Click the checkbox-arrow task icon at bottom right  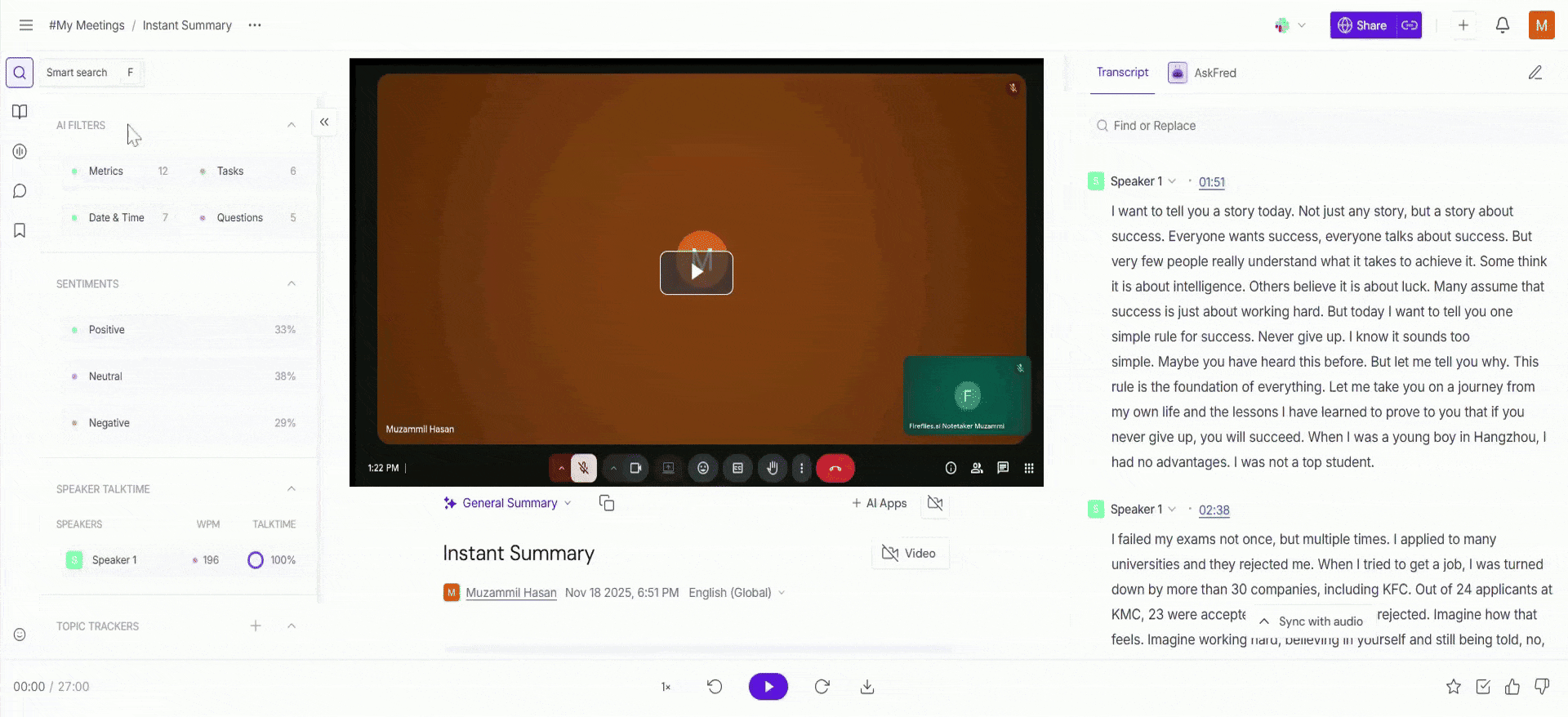(1483, 687)
